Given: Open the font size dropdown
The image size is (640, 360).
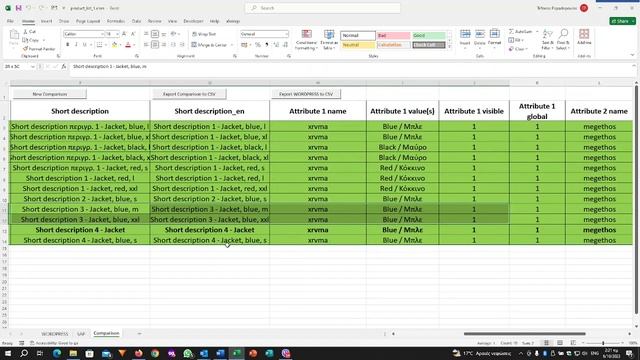Looking at the screenshot, I should [118, 34].
